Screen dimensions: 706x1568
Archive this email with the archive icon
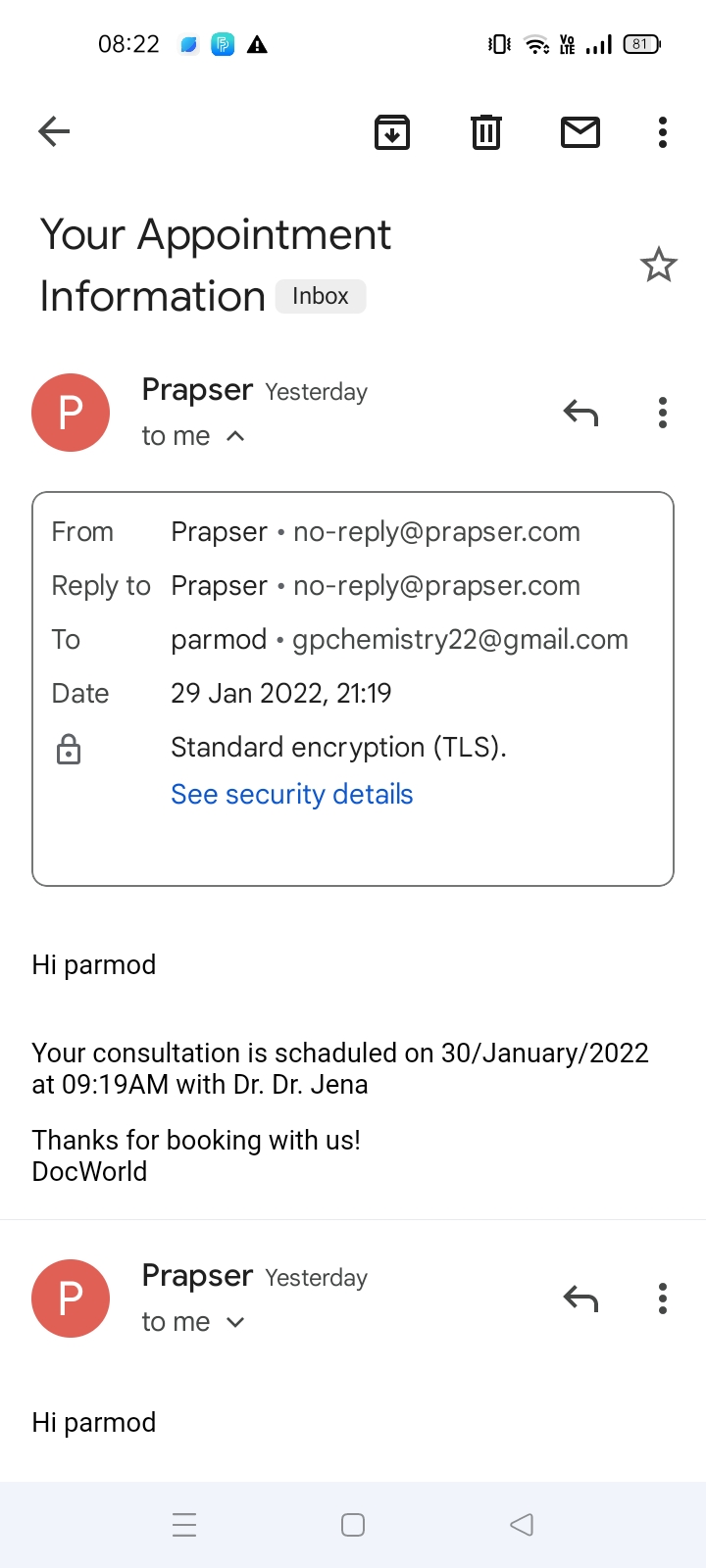pyautogui.click(x=392, y=132)
